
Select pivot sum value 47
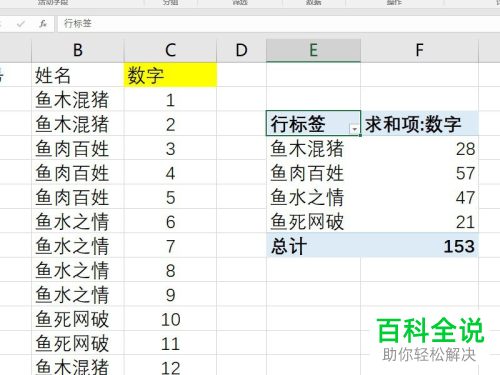pyautogui.click(x=419, y=197)
